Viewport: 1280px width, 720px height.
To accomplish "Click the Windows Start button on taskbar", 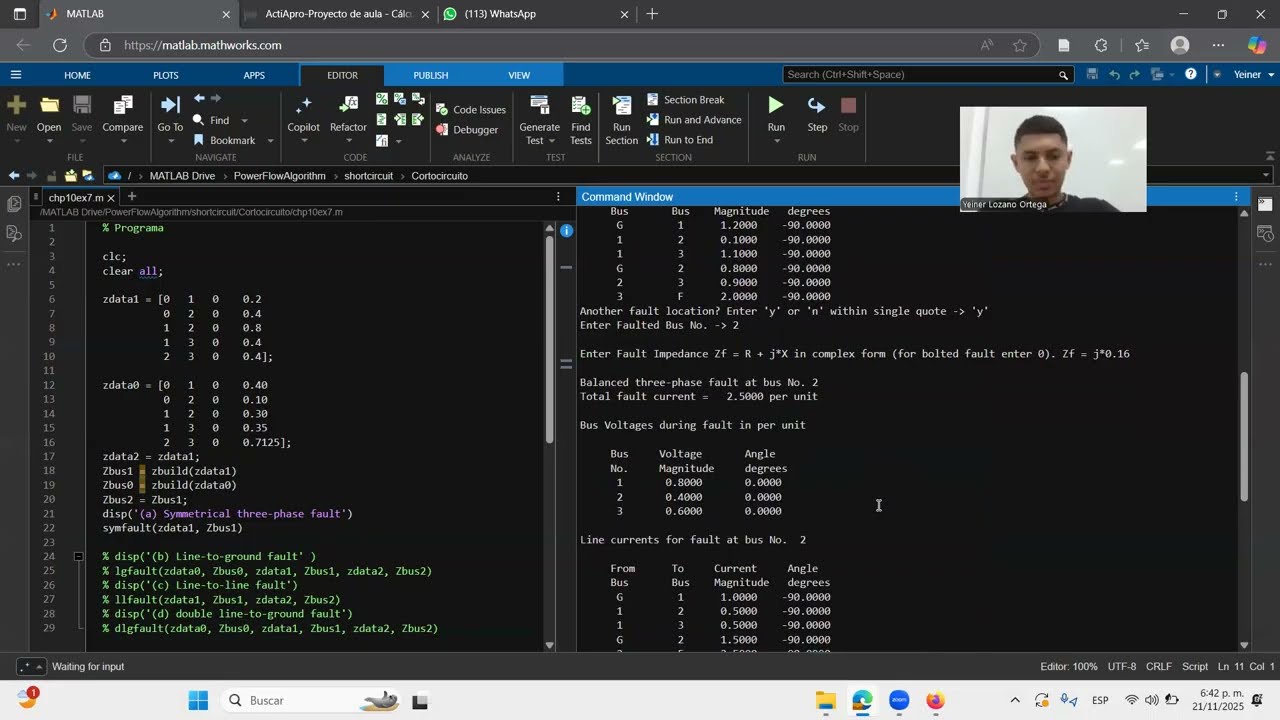I will [198, 700].
